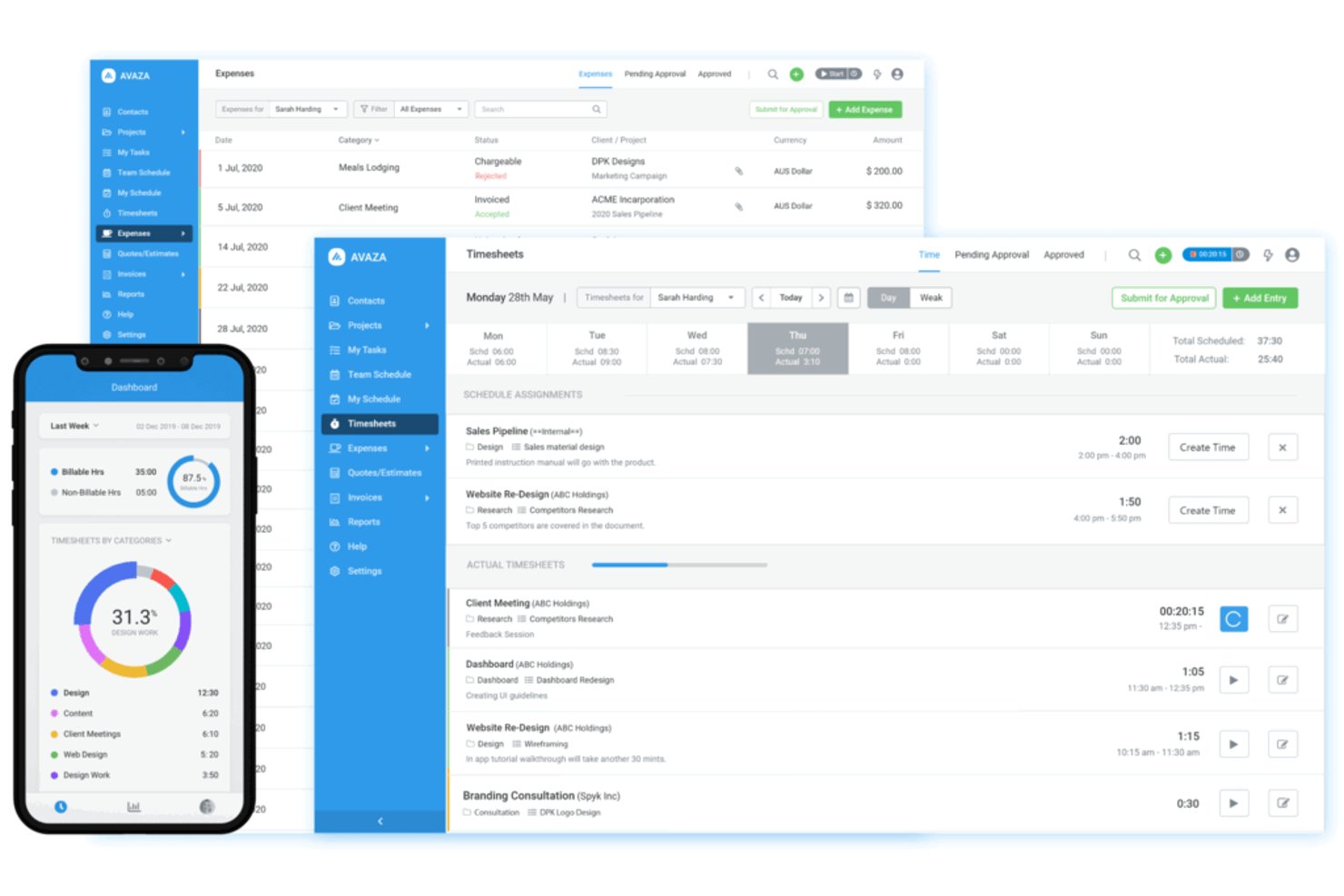
Task: Click Create Time for Sales Pipeline
Action: coord(1207,448)
